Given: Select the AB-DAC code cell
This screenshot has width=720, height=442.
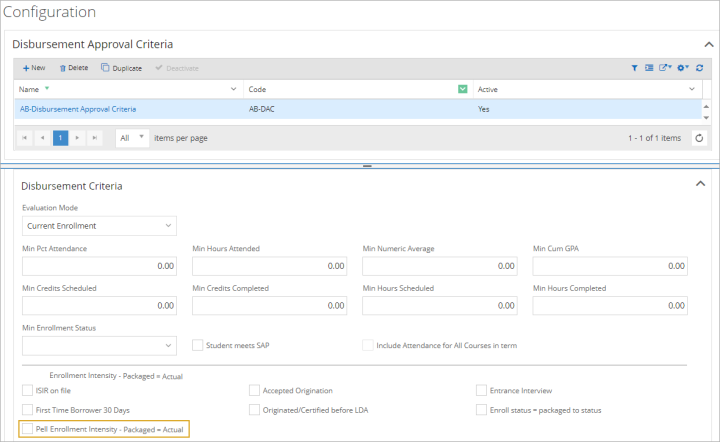Looking at the screenshot, I should (x=262, y=109).
